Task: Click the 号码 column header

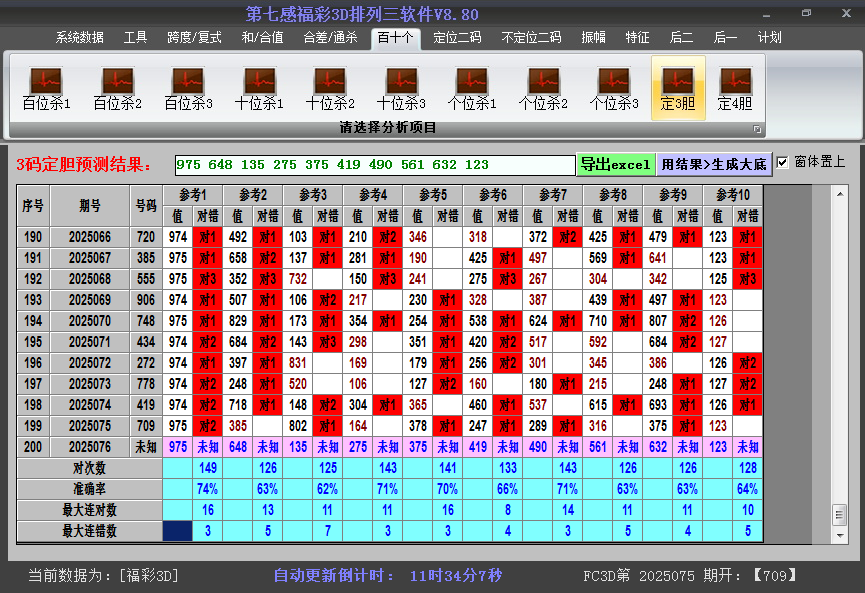Action: click(146, 206)
